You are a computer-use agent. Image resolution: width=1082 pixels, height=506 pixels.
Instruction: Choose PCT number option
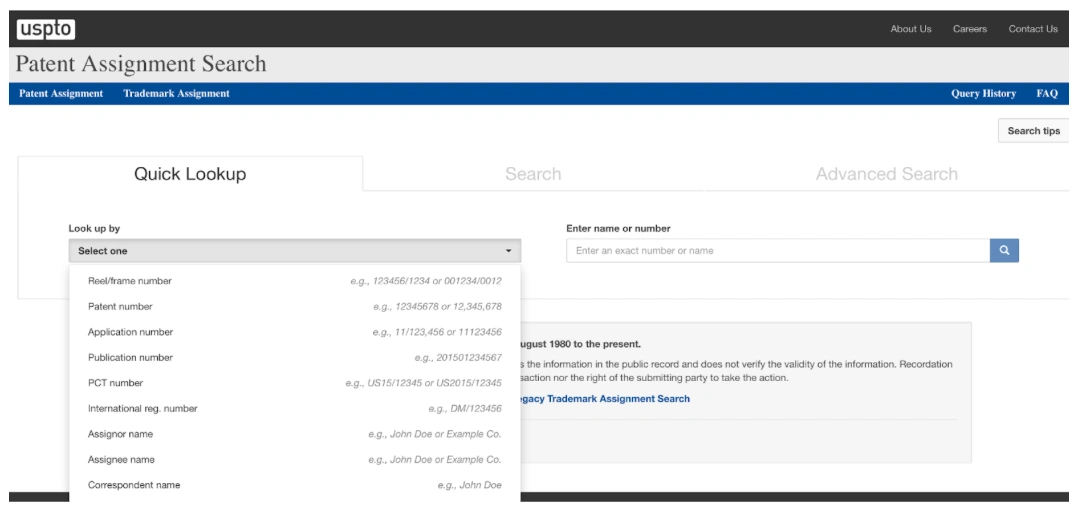295,383
